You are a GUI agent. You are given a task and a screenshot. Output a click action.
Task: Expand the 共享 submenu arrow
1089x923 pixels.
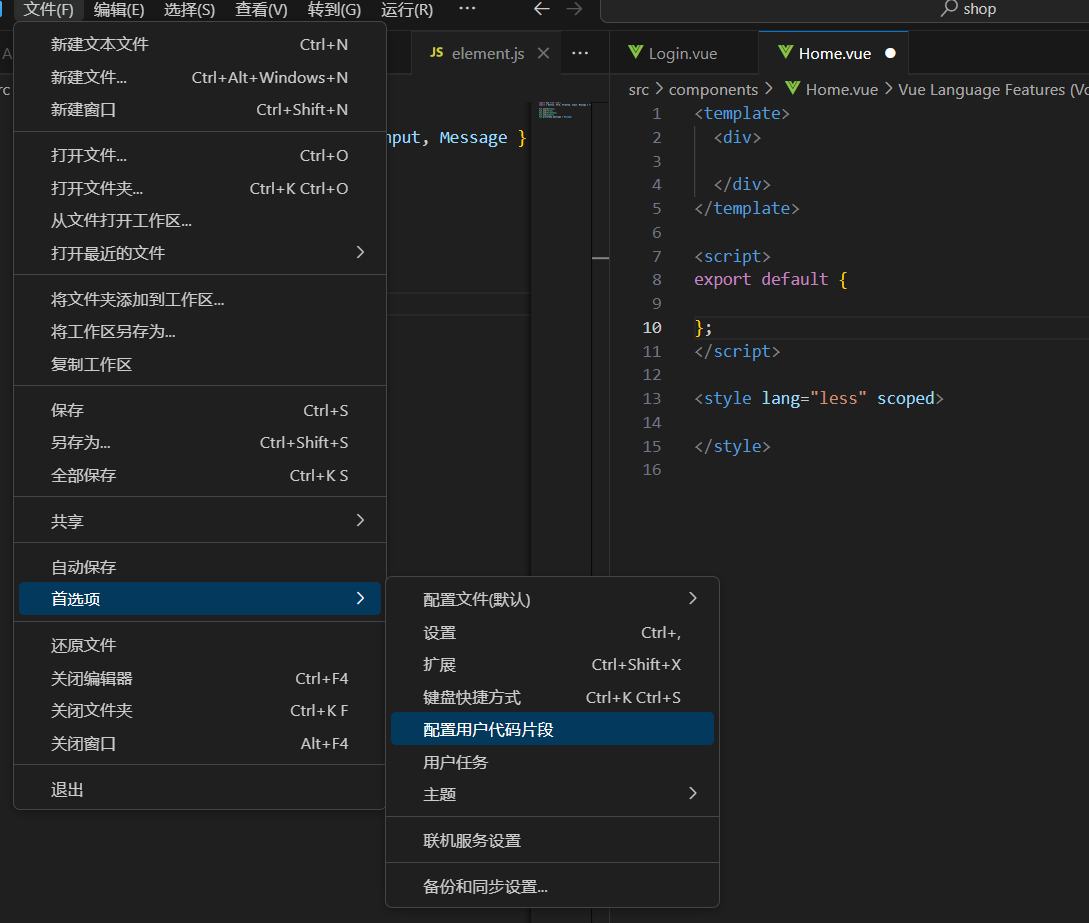[361, 520]
